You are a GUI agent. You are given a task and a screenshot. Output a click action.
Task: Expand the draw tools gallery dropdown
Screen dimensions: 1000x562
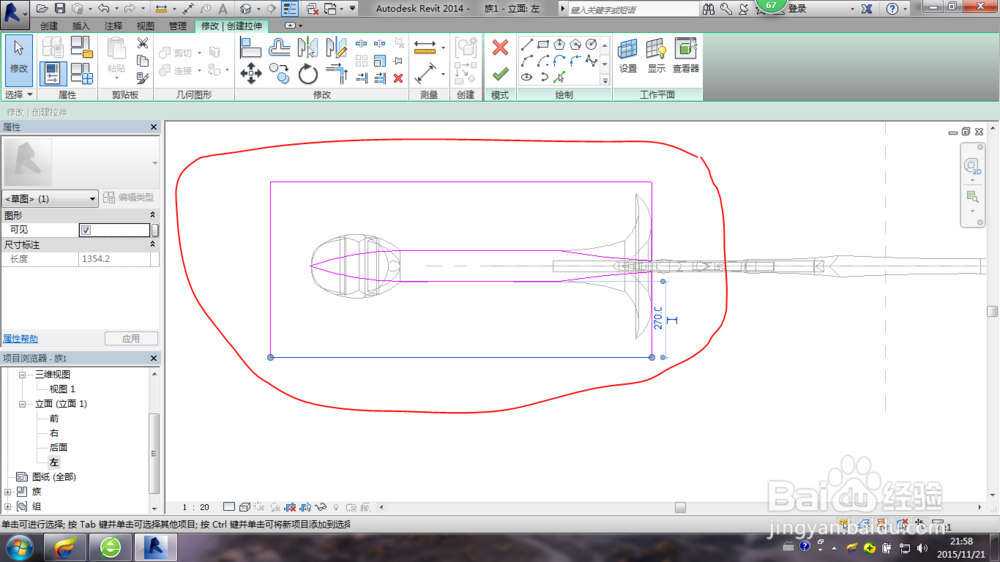point(605,80)
